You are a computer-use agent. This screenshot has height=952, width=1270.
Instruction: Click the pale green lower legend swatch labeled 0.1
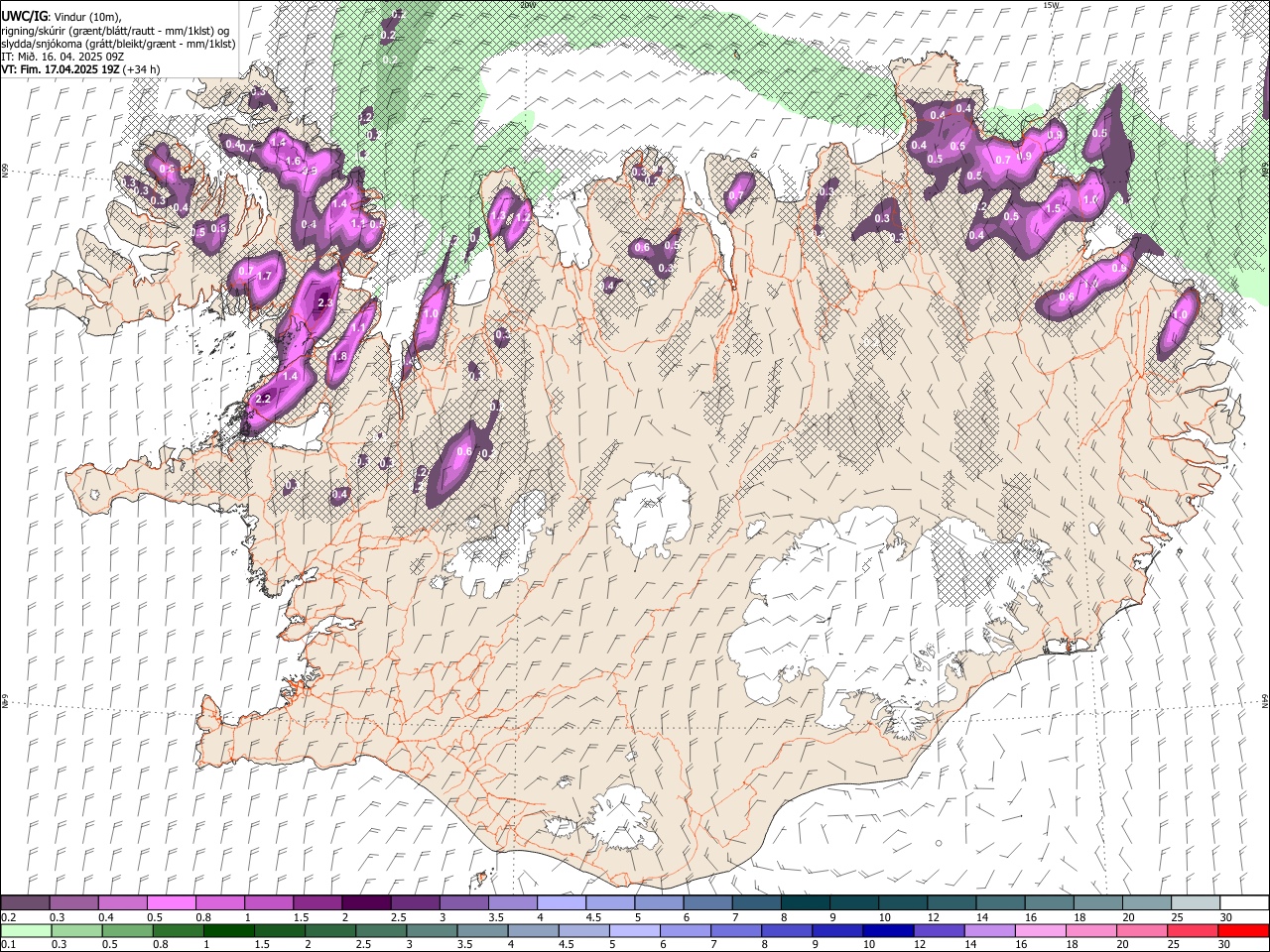[x=26, y=930]
